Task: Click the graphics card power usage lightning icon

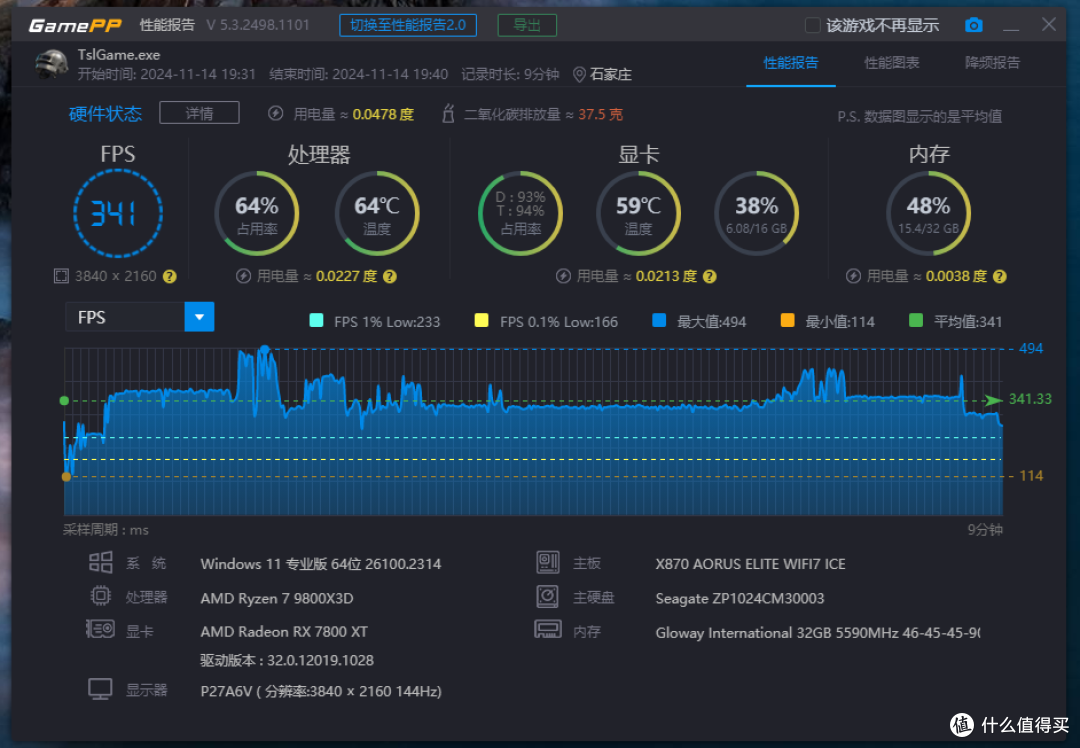Action: pyautogui.click(x=563, y=276)
